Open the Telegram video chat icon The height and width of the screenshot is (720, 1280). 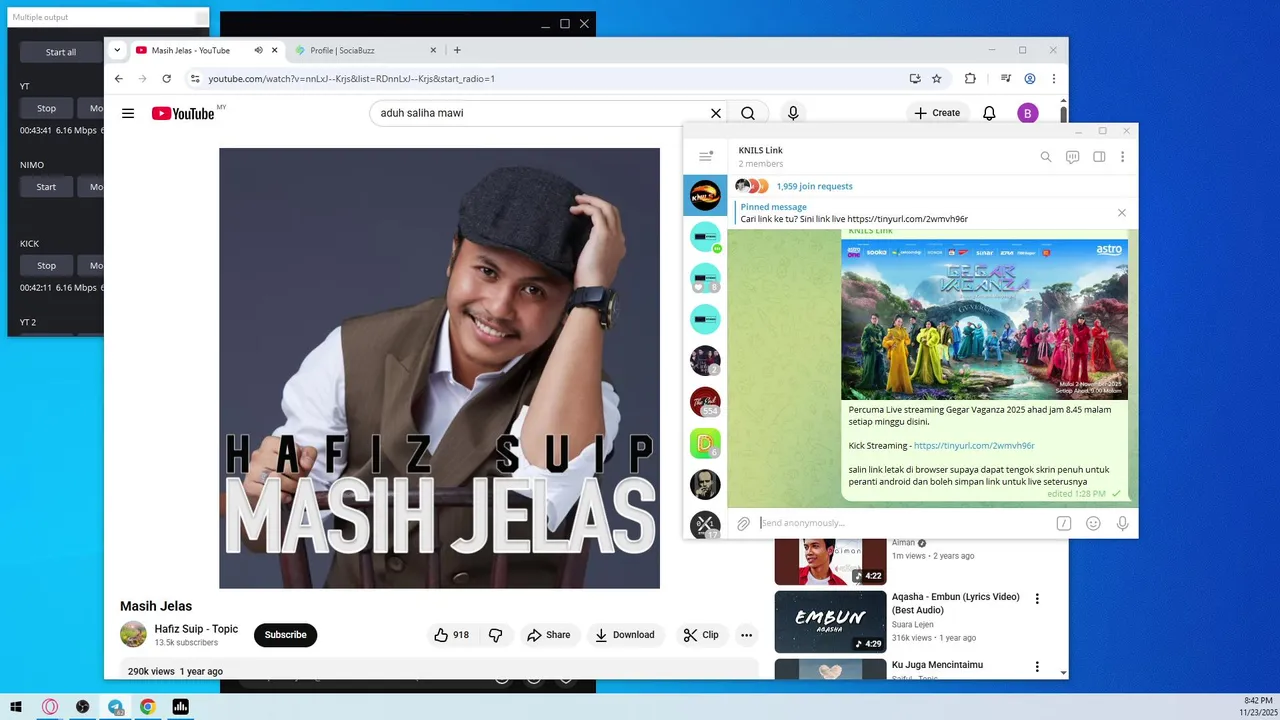[1072, 157]
